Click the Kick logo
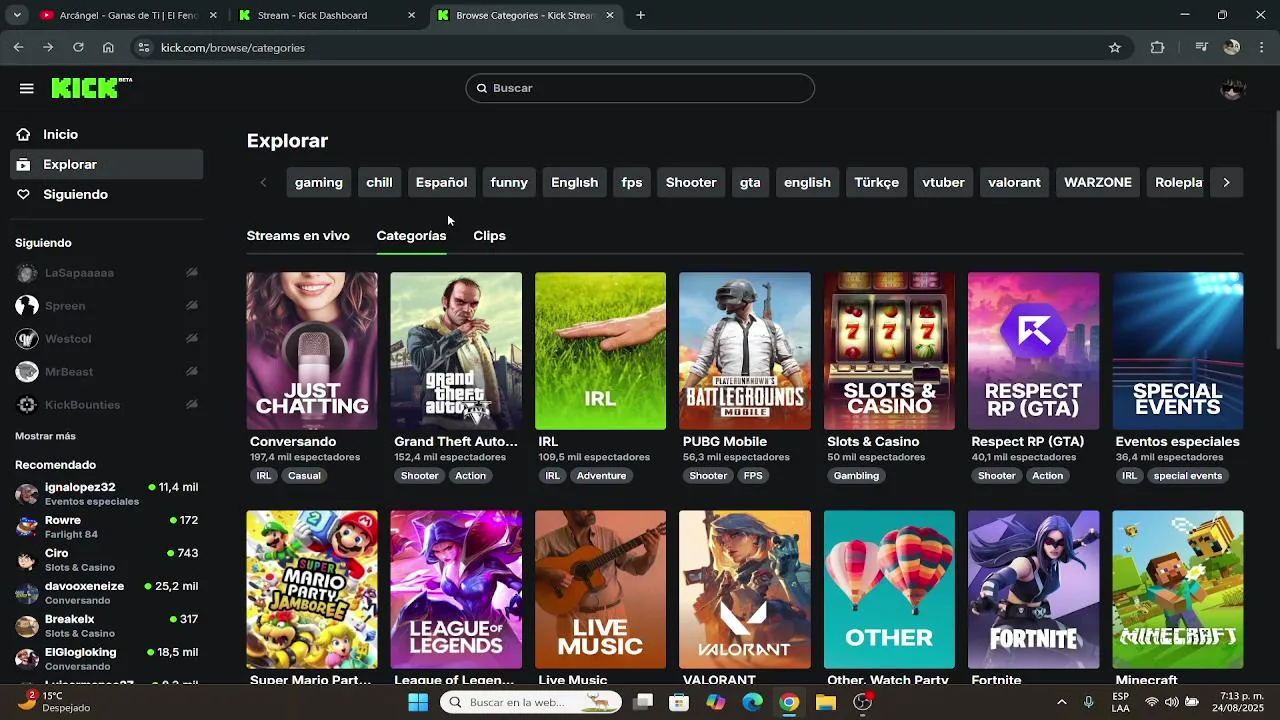This screenshot has width=1280, height=720. click(x=91, y=88)
